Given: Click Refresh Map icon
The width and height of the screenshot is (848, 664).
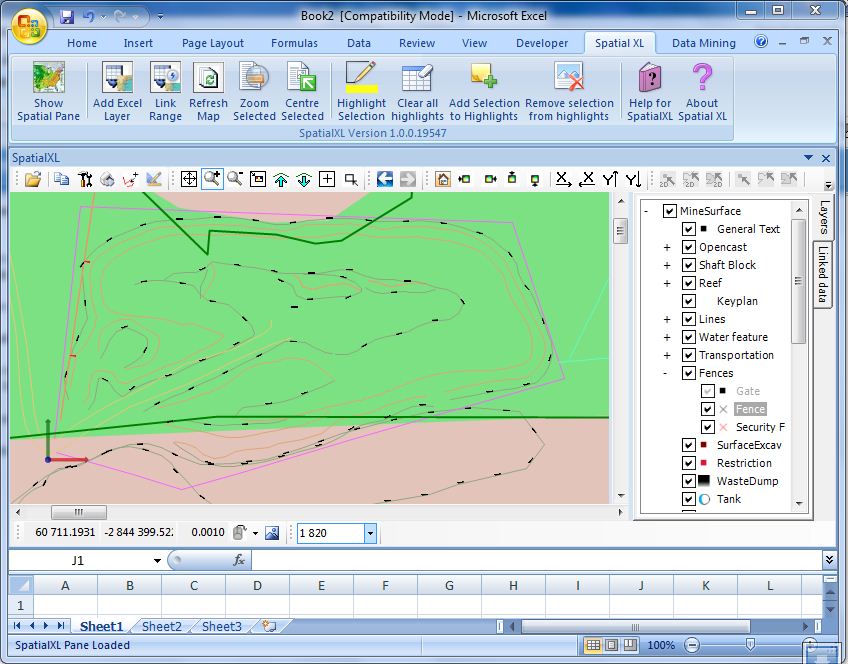Looking at the screenshot, I should [208, 79].
